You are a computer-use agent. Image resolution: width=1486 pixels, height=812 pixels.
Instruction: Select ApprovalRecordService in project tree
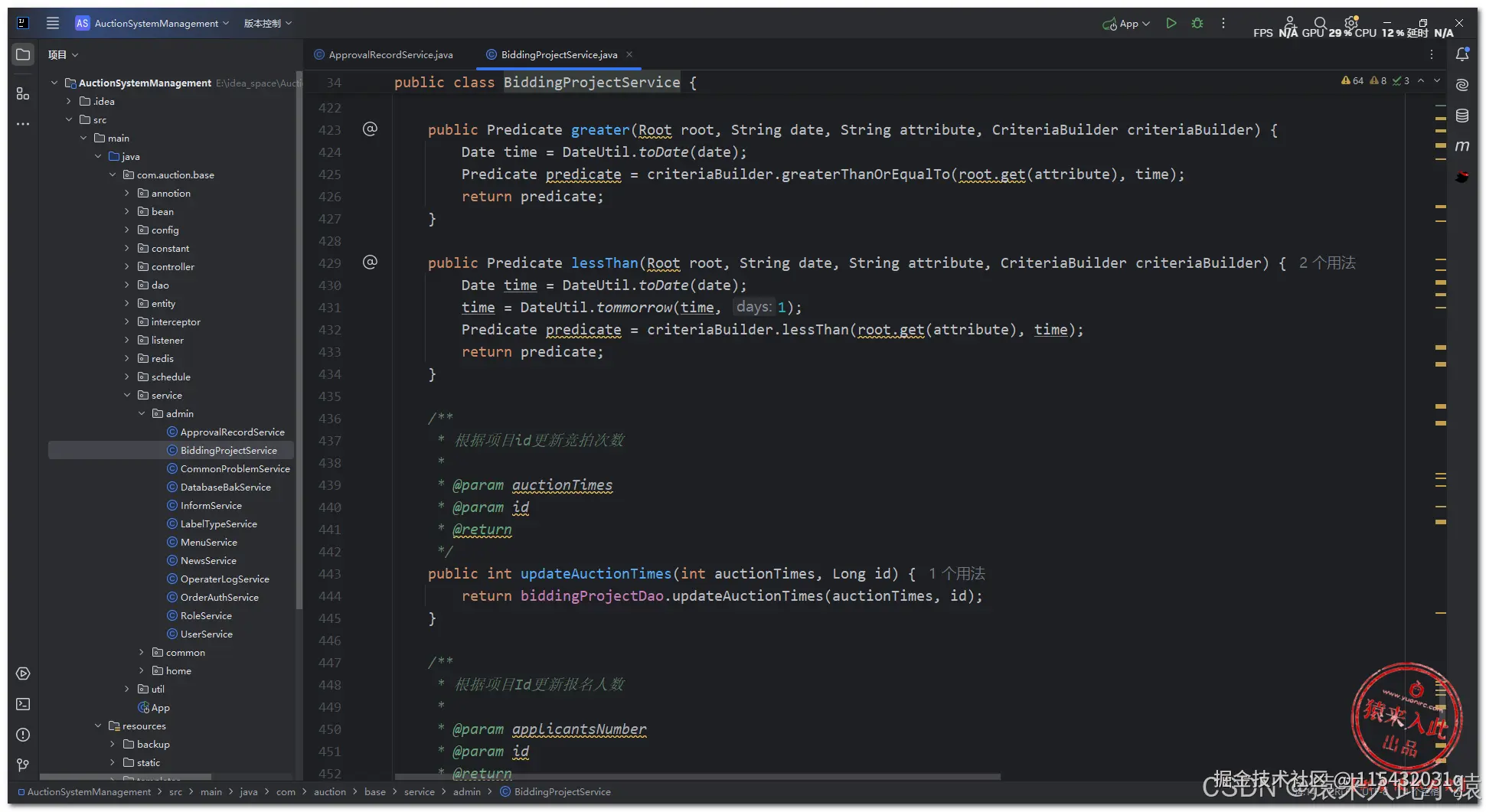[x=232, y=432]
